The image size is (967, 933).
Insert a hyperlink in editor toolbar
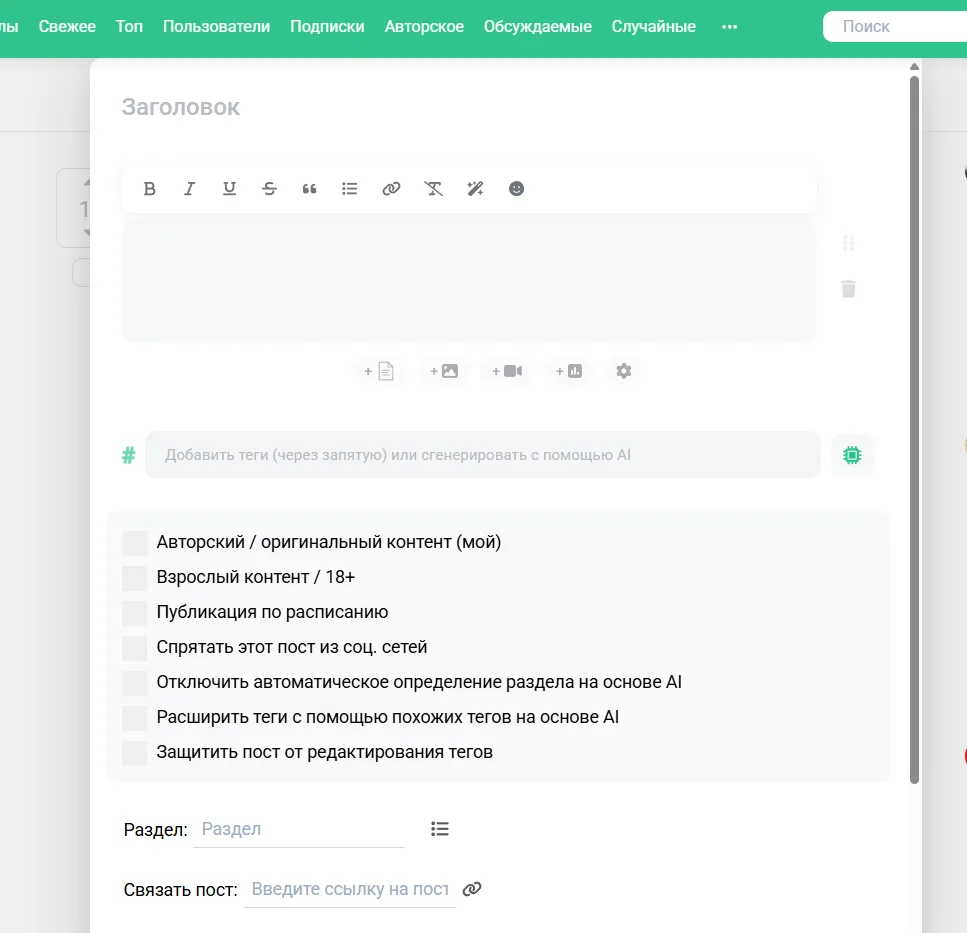[391, 189]
